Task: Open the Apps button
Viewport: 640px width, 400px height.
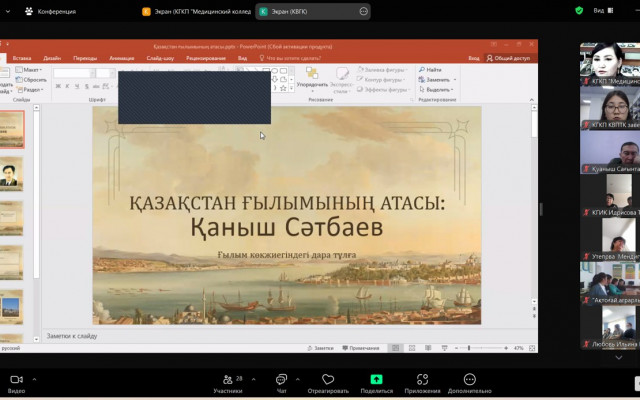Action: tap(422, 380)
